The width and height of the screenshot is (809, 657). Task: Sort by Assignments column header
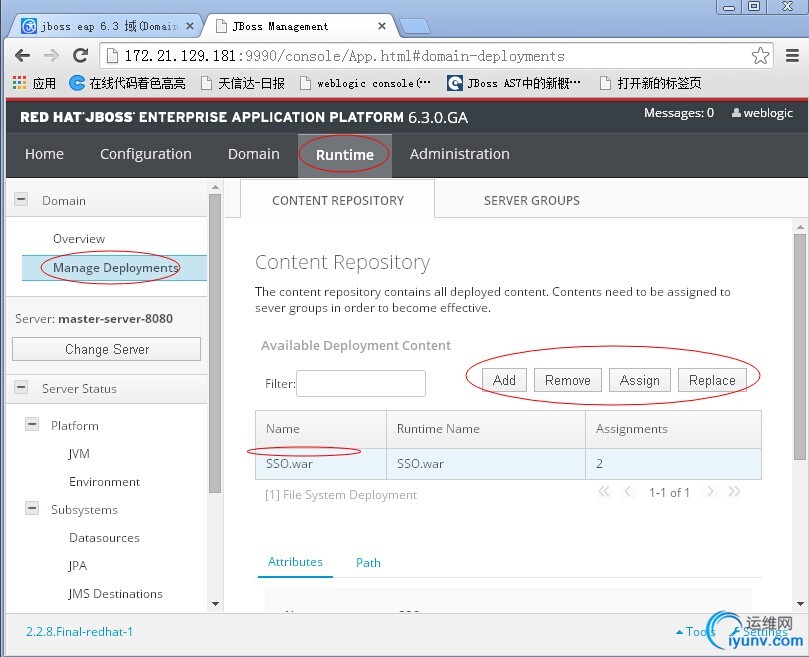tap(673, 429)
